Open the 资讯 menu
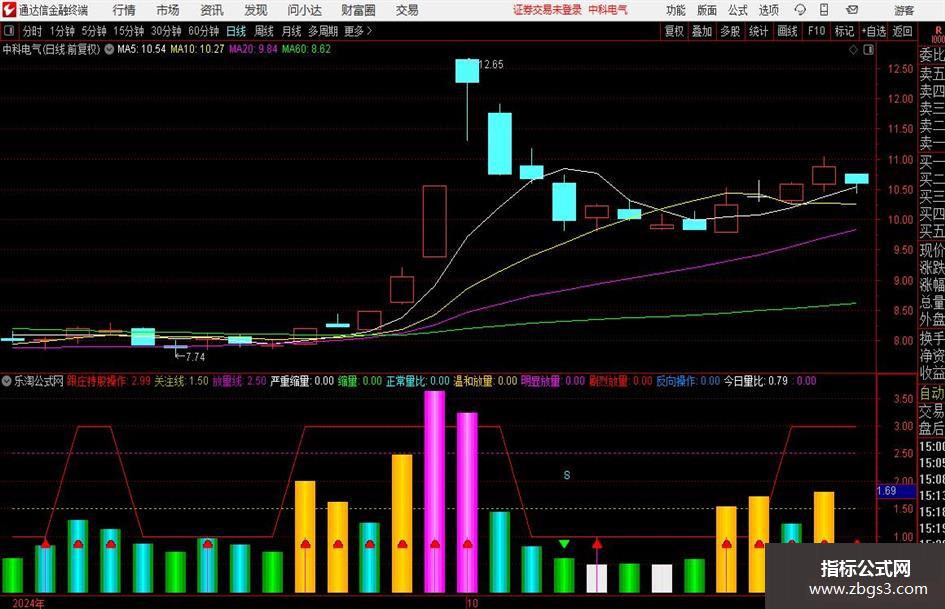 coord(212,10)
